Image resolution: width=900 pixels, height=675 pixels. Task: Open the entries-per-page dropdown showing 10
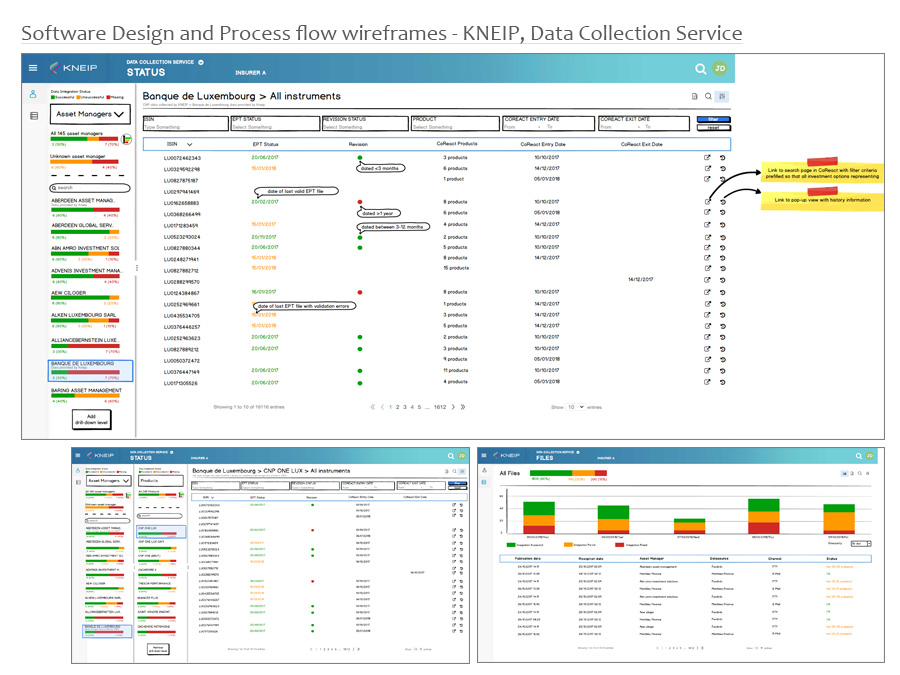pos(575,407)
